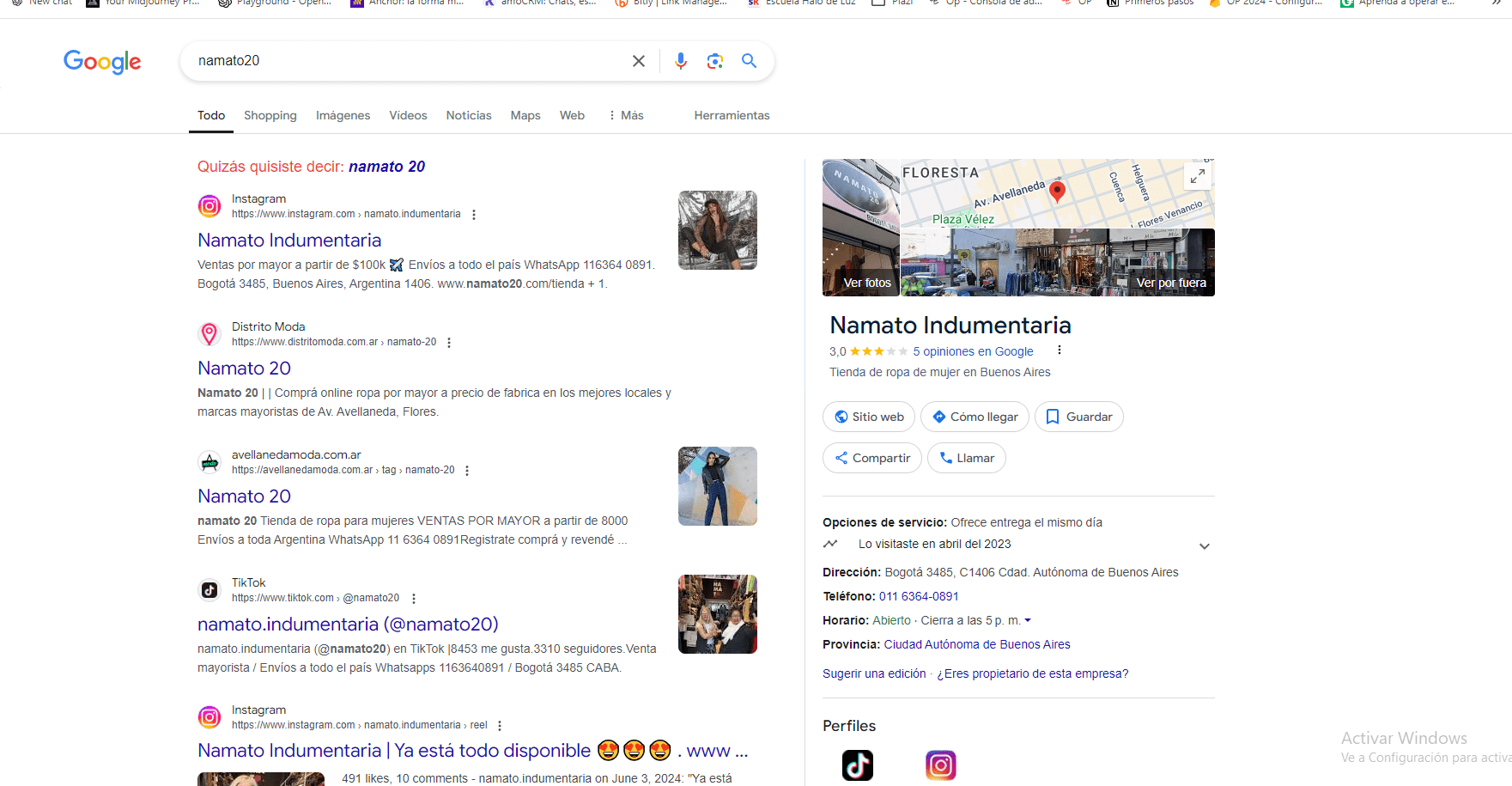1512x786 pixels.
Task: Open Ciudad Autónoma de Buenos Aires province link
Action: click(977, 644)
